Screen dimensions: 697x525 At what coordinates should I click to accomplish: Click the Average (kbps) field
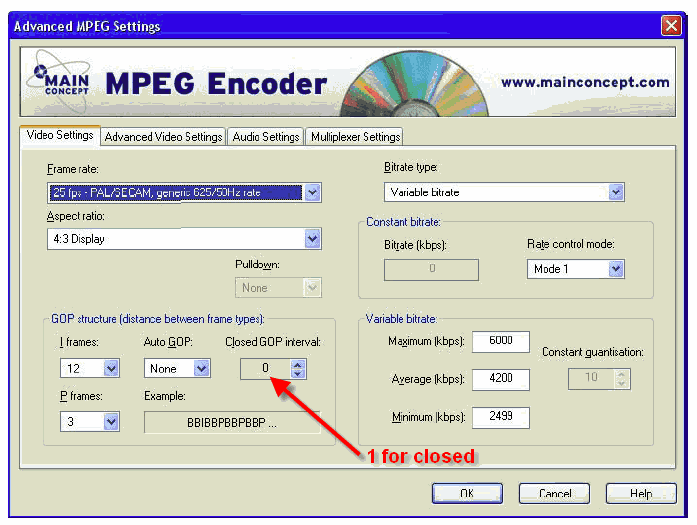click(501, 379)
